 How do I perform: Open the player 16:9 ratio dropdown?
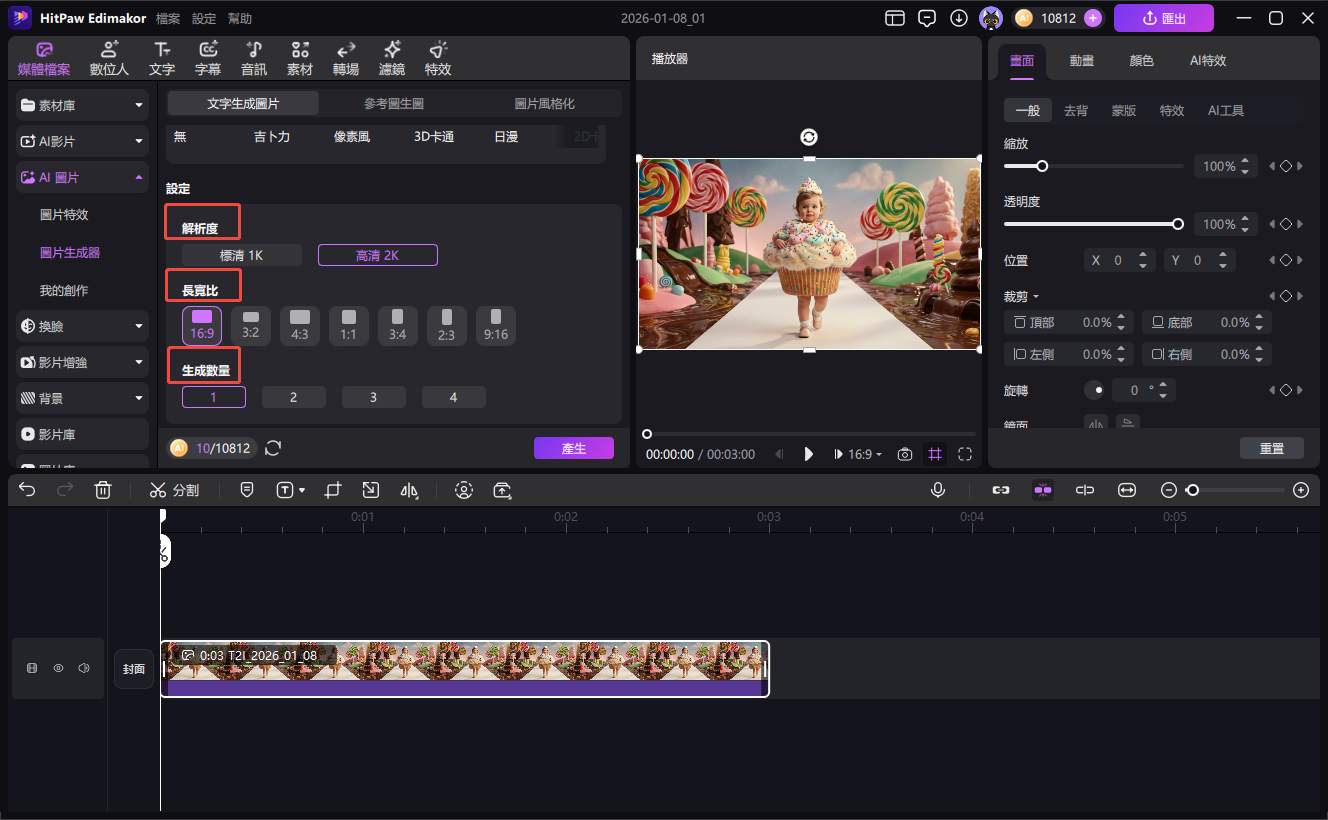(859, 454)
